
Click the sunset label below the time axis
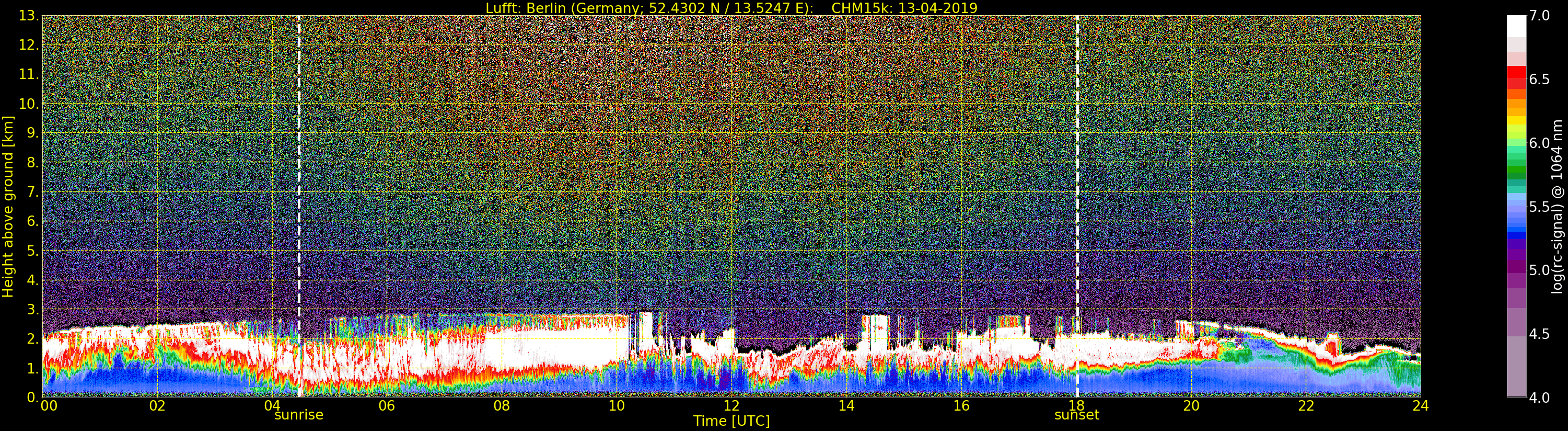1076,415
